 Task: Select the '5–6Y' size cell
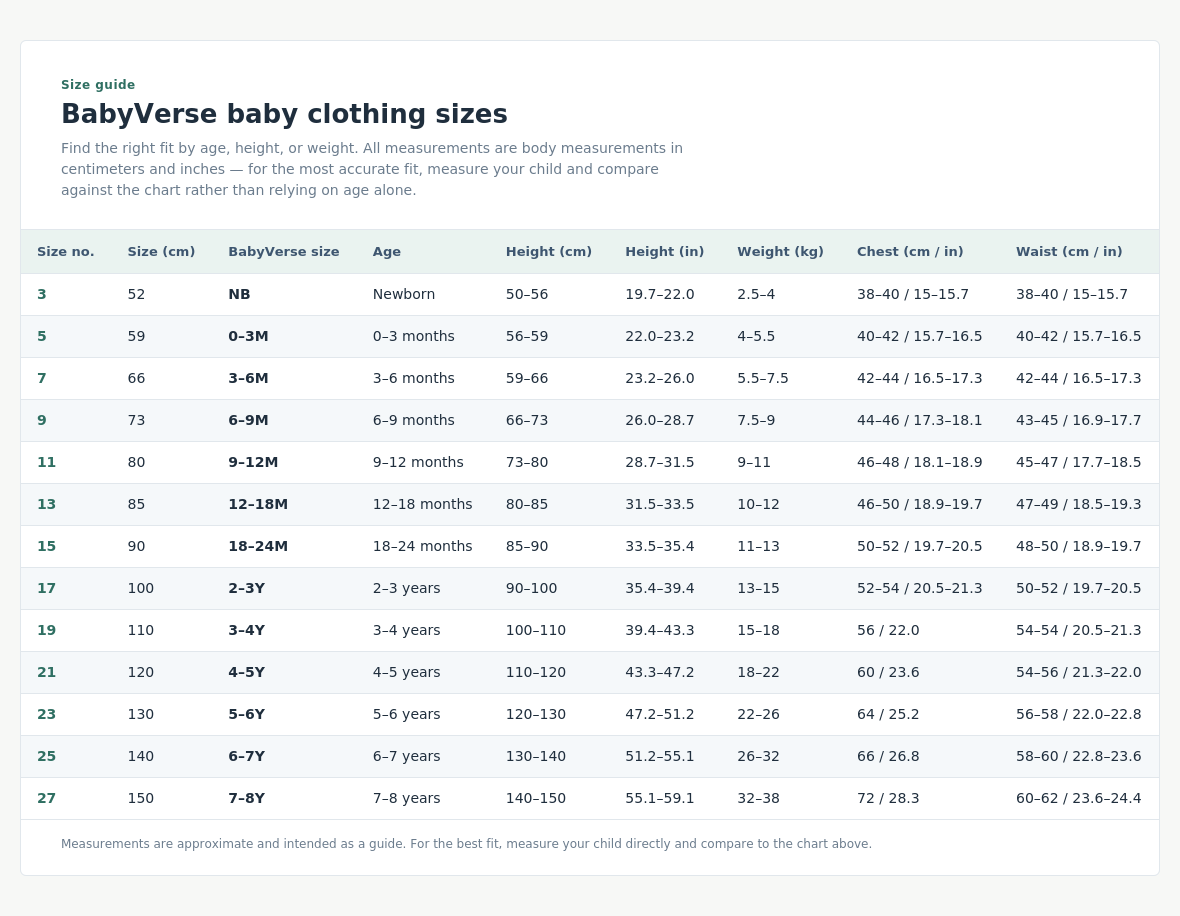[246, 716]
